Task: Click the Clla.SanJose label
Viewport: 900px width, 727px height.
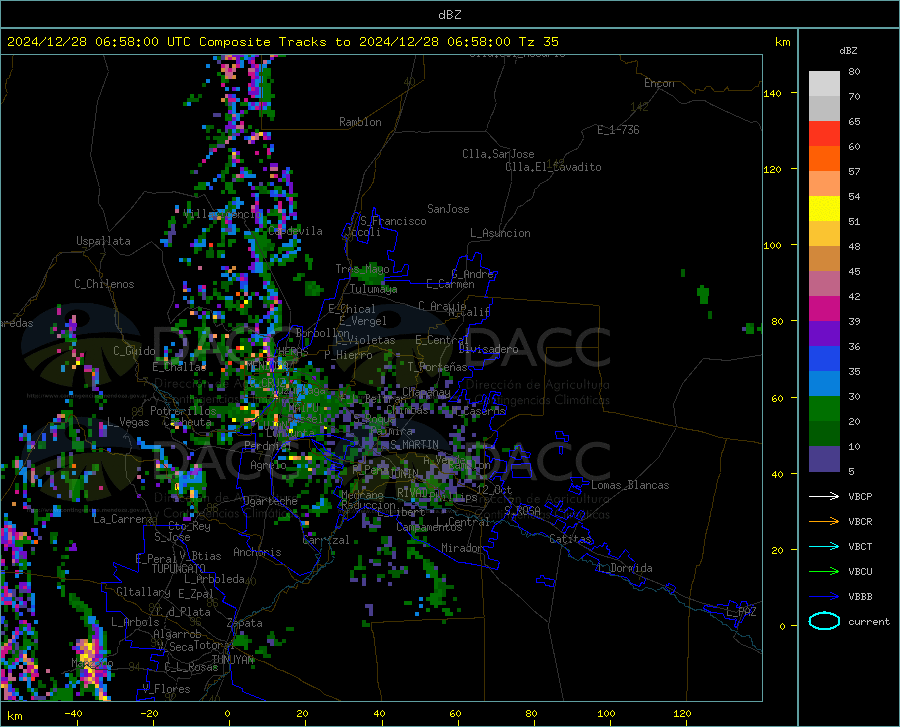Action: pos(498,154)
